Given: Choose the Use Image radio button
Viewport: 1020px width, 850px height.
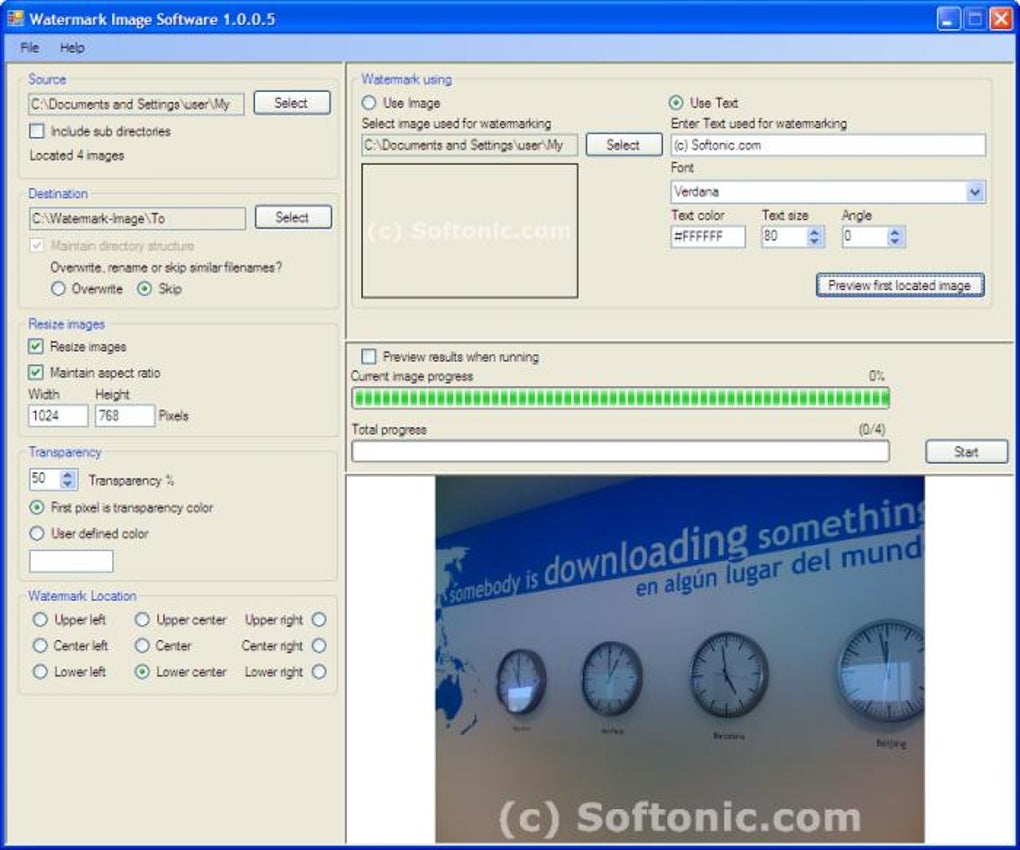Looking at the screenshot, I should pyautogui.click(x=369, y=103).
